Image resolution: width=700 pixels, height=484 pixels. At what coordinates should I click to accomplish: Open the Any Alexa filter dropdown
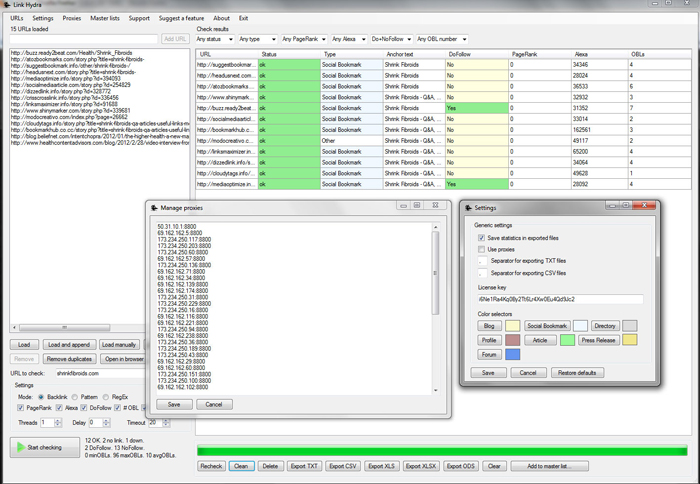[x=349, y=39]
